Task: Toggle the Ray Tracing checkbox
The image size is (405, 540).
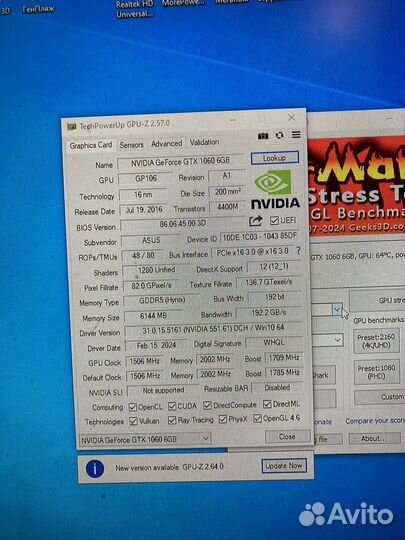Action: tap(172, 420)
